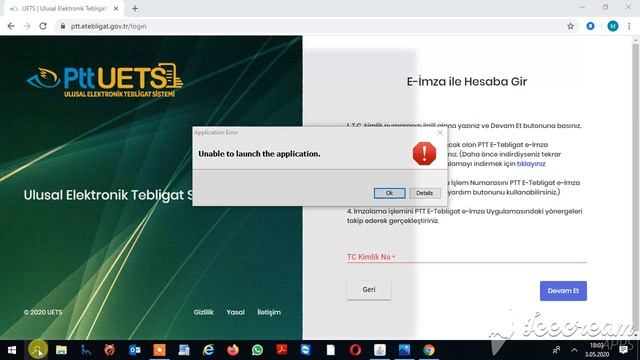
Task: Go back in browser history
Action: click(11, 26)
